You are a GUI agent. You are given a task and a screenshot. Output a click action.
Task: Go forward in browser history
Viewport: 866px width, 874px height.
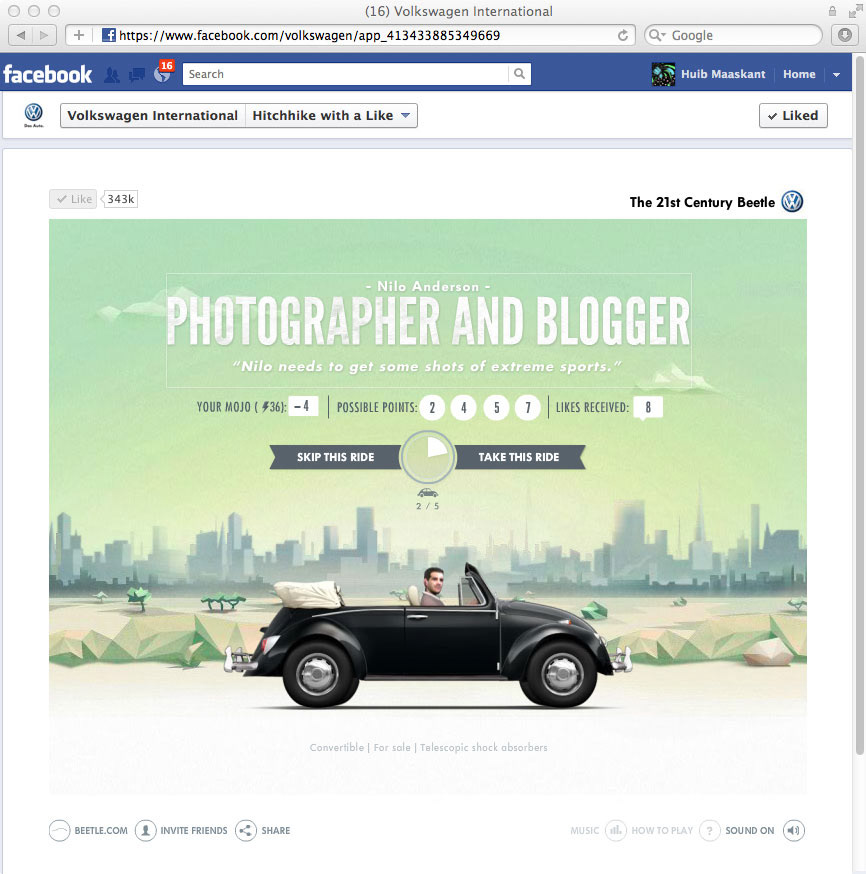click(43, 35)
